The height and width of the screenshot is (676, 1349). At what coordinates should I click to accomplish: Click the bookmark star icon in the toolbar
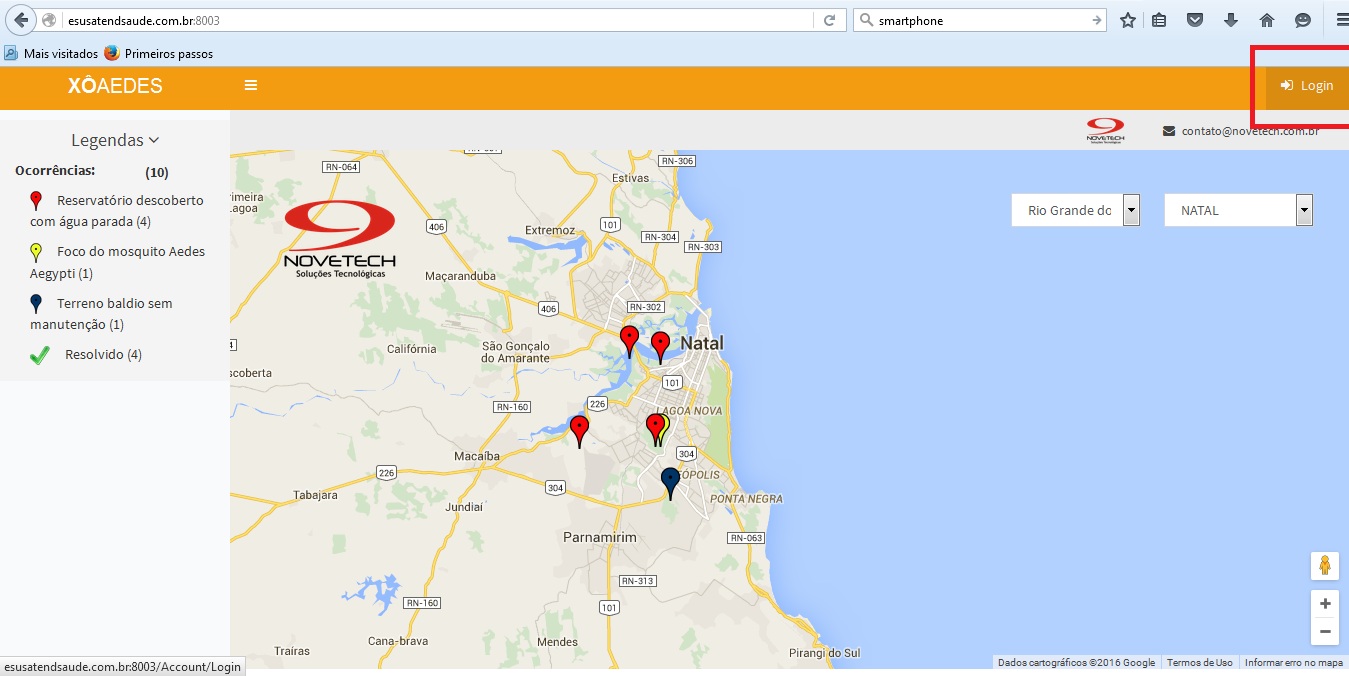pos(1128,20)
